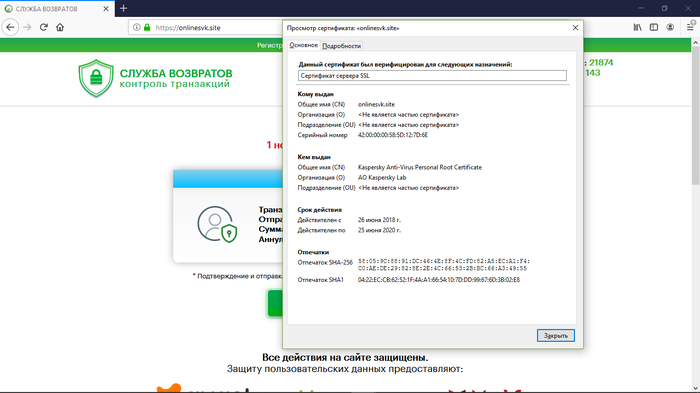Image resolution: width=700 pixels, height=393 pixels.
Task: Click Все действия на сайте защищены text
Action: (345, 357)
